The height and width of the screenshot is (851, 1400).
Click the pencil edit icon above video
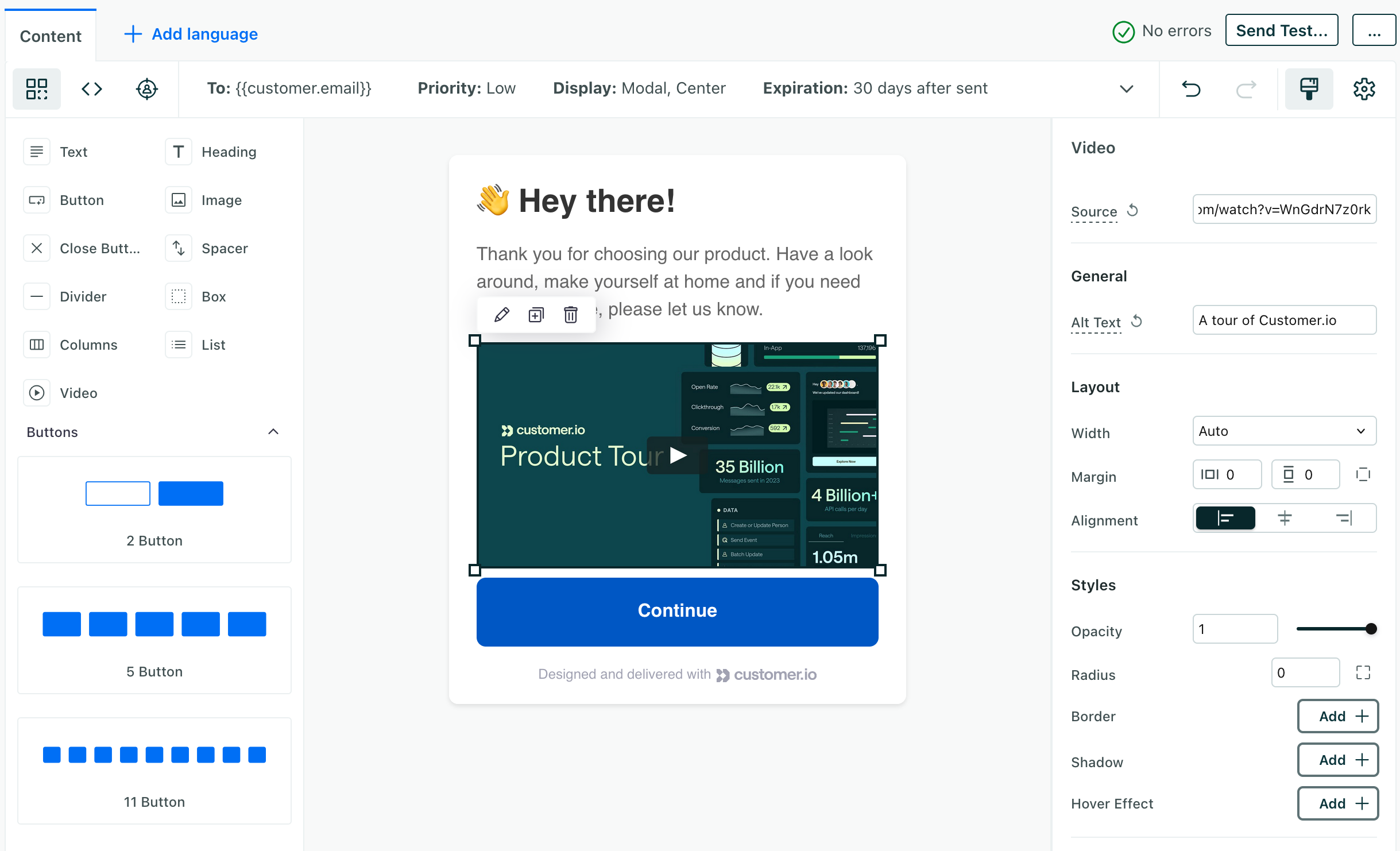tap(501, 314)
